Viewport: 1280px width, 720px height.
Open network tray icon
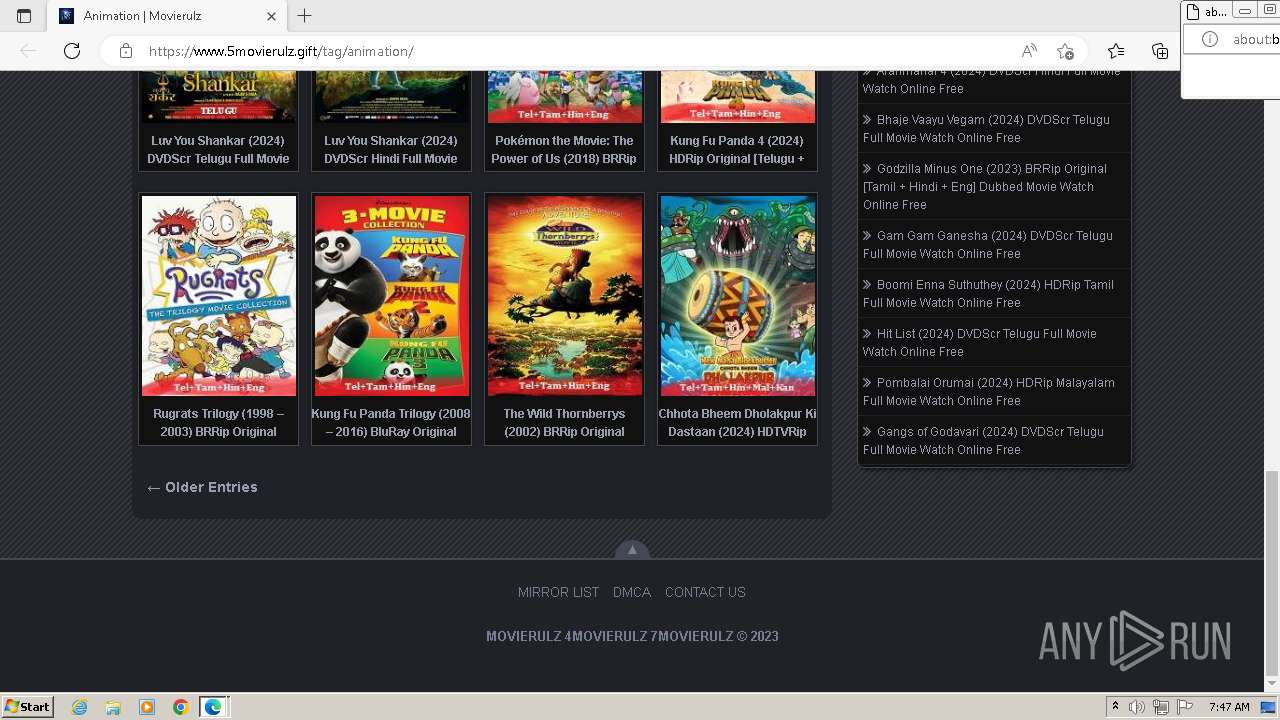coord(1161,707)
